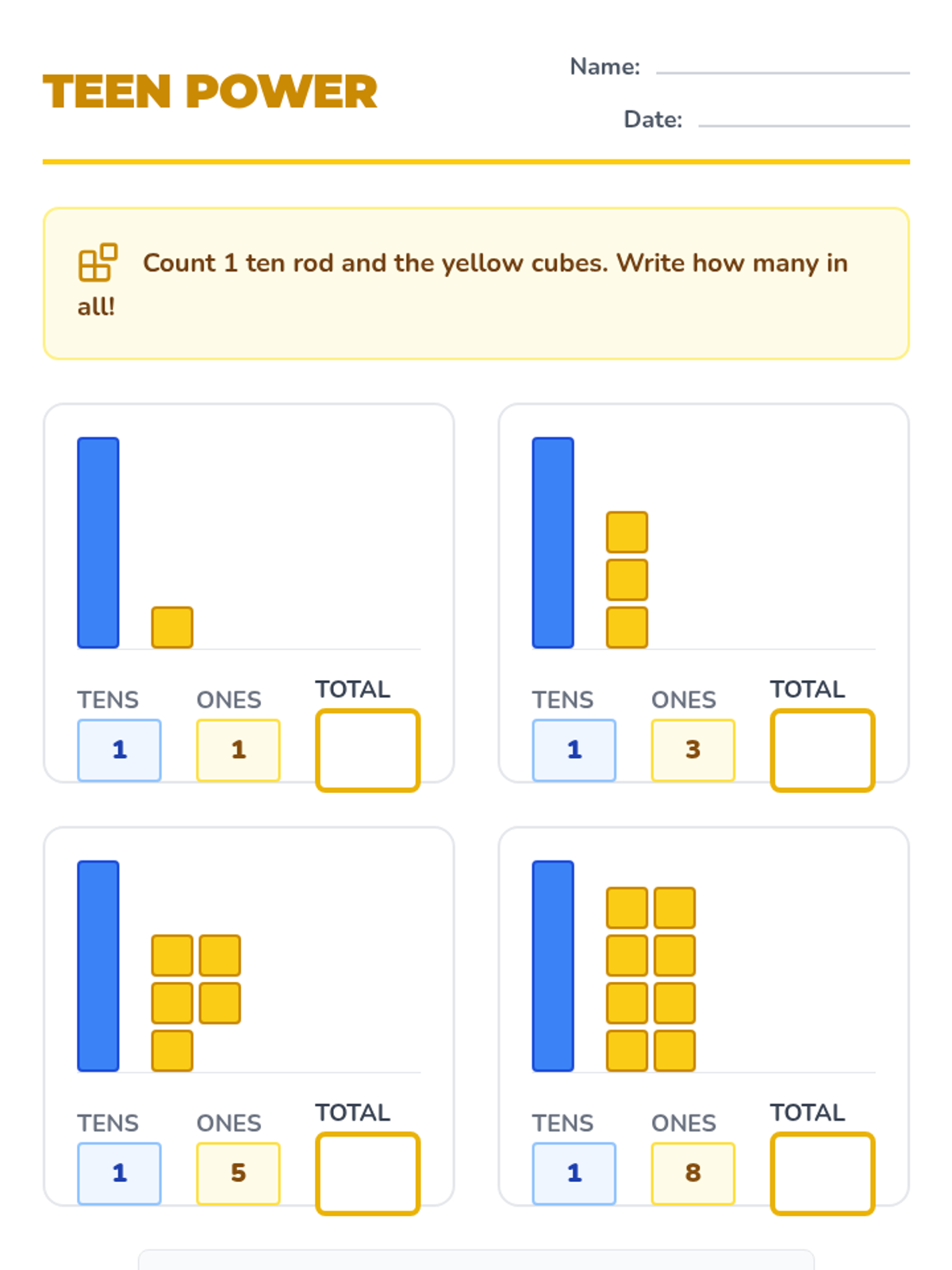Click the TENS box in the first card
Viewport: 952px width, 1270px height.
pos(119,750)
